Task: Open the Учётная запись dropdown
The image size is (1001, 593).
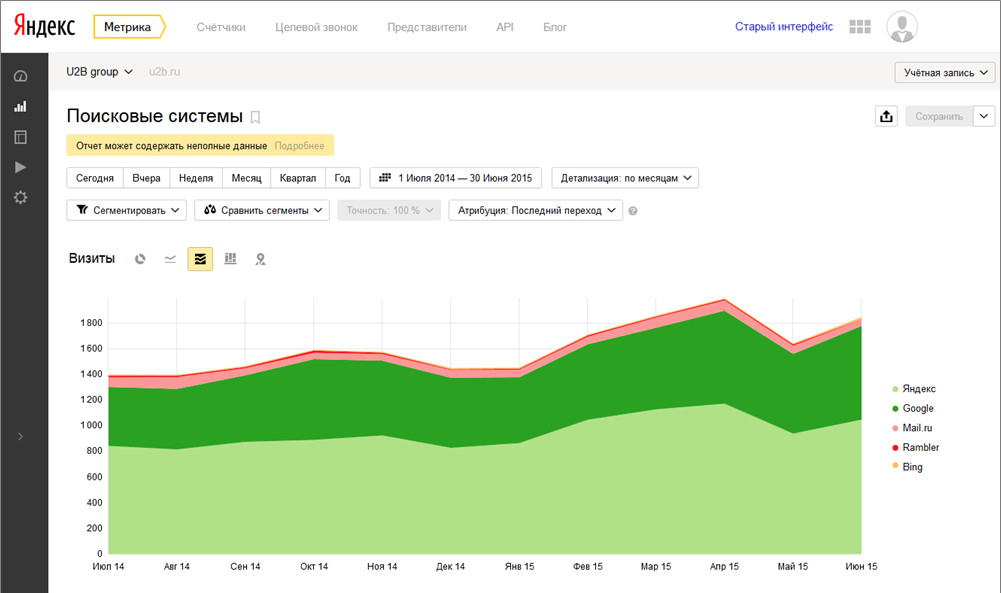Action: (x=945, y=73)
